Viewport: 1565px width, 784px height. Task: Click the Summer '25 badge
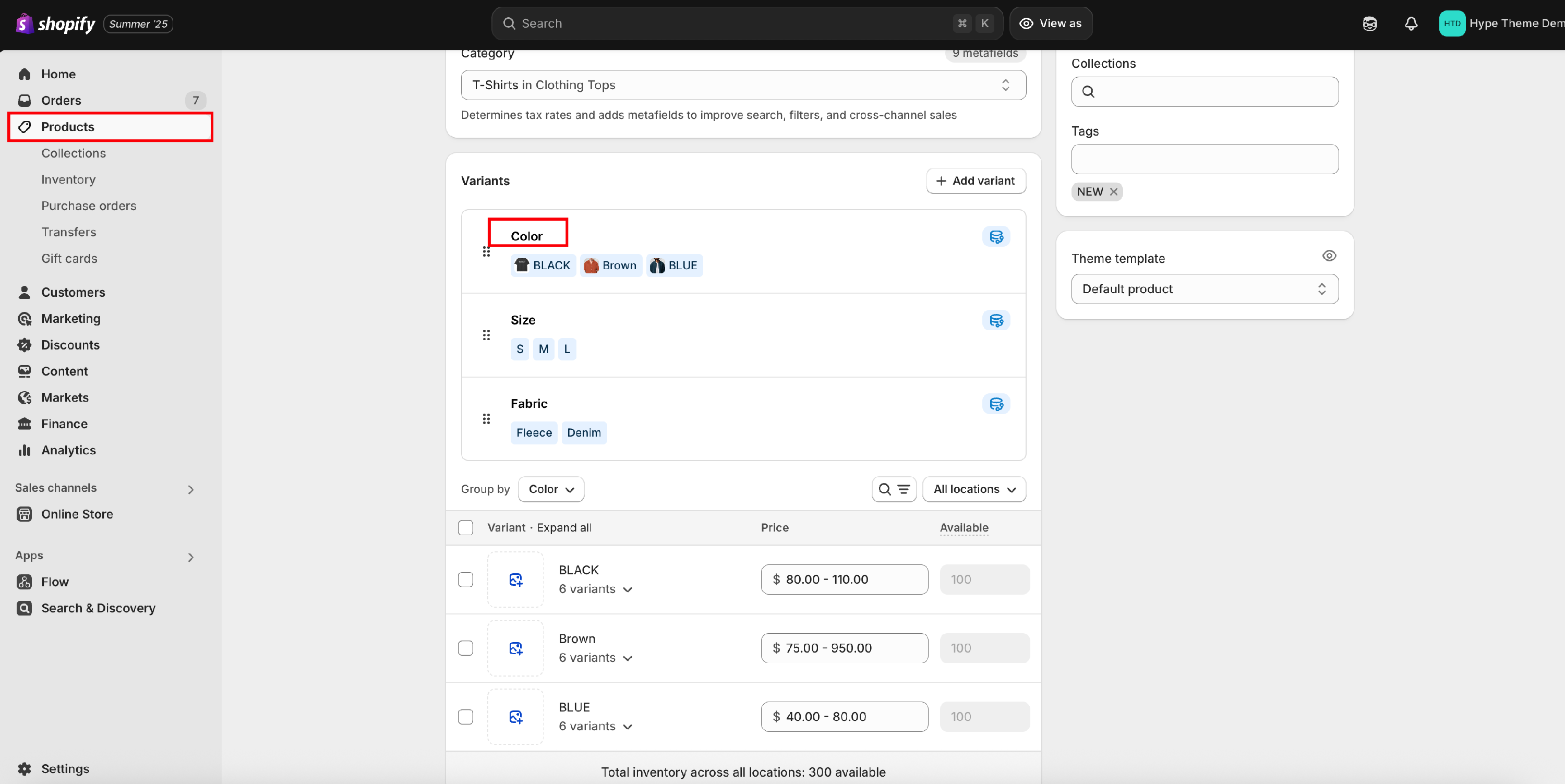point(138,23)
